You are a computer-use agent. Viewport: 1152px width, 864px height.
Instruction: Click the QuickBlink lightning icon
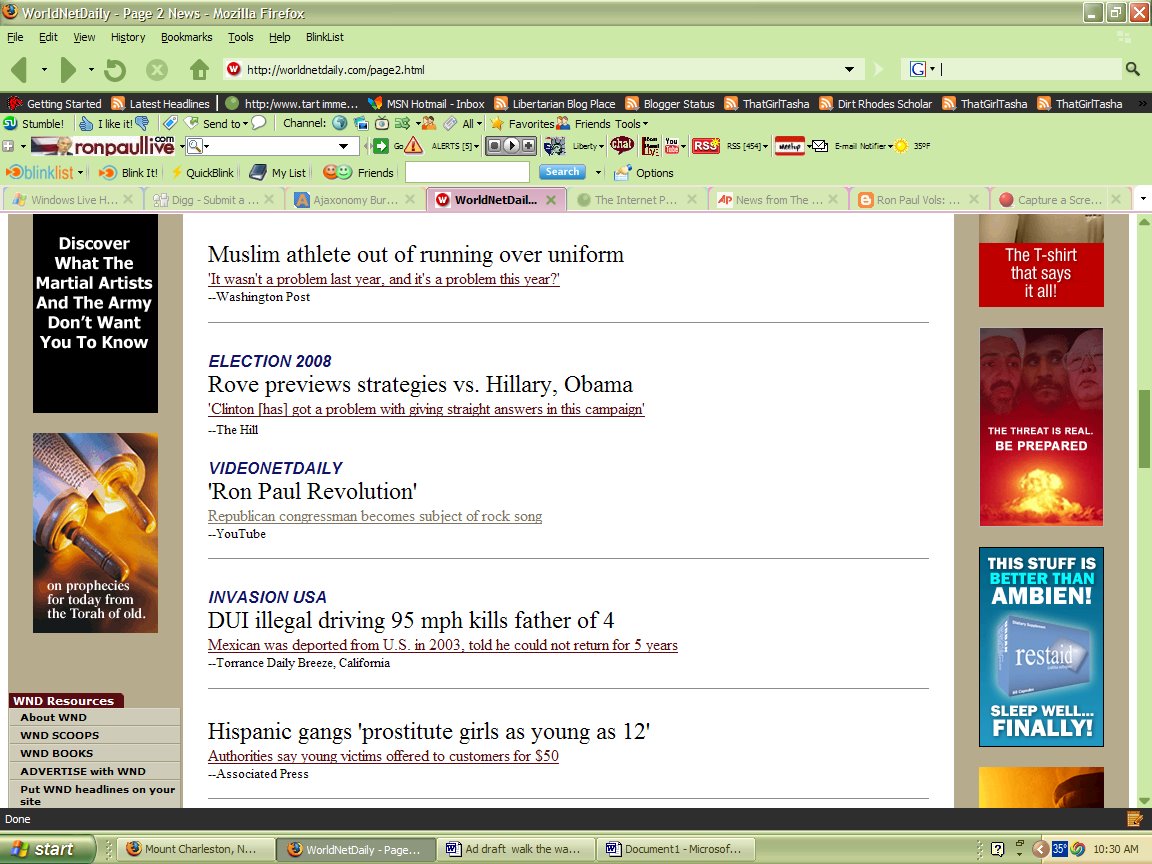[x=177, y=173]
